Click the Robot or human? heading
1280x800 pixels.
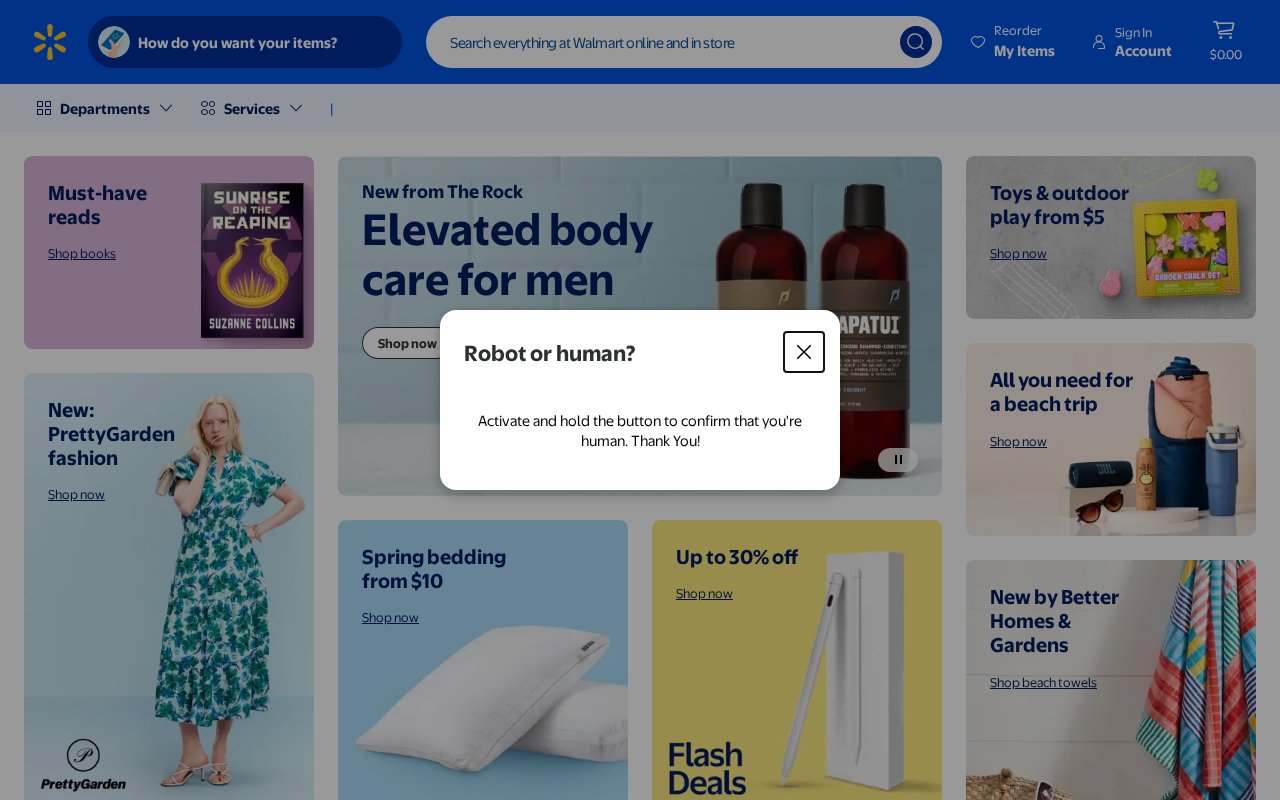(x=549, y=353)
